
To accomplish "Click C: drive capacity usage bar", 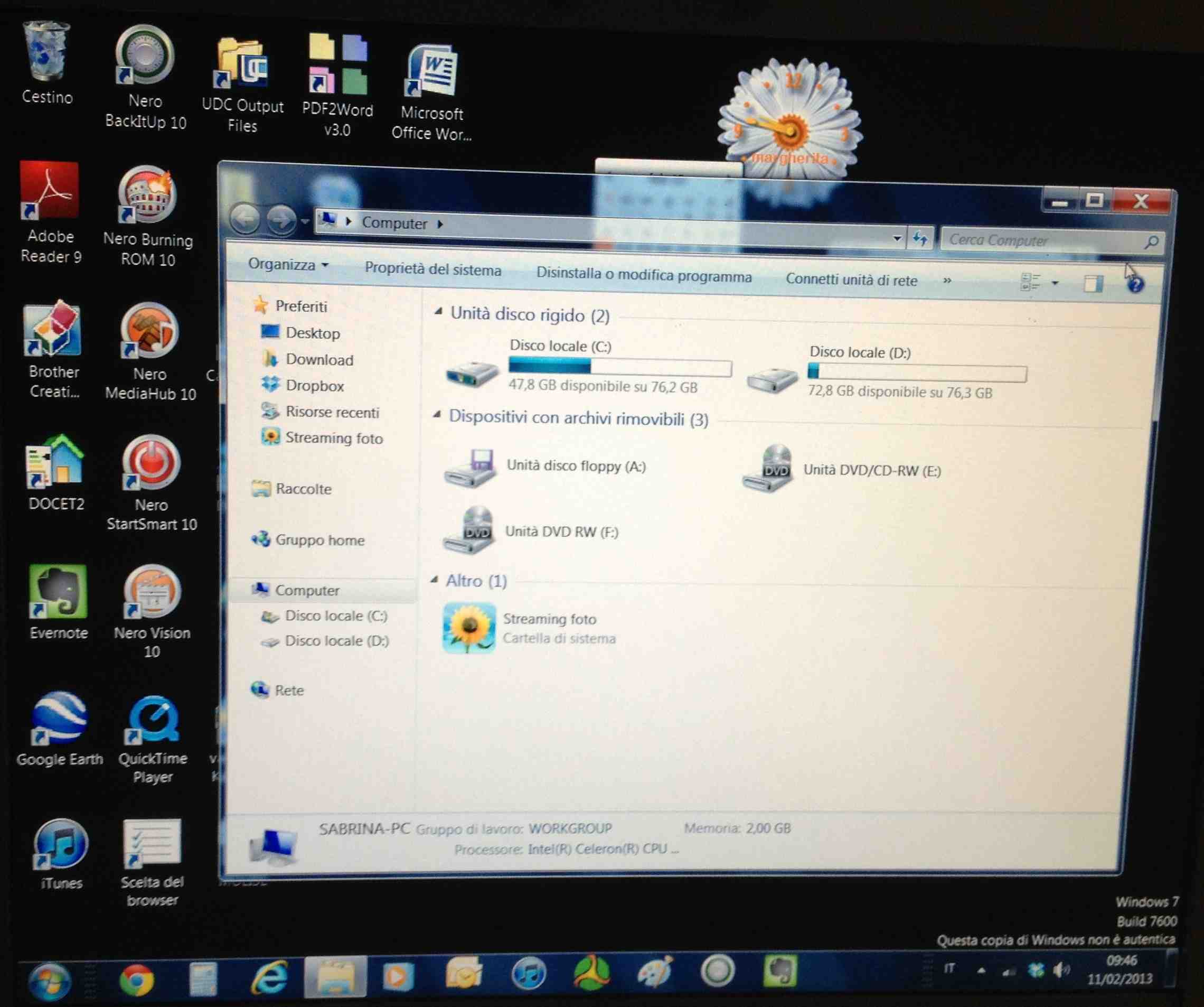I will 620,367.
